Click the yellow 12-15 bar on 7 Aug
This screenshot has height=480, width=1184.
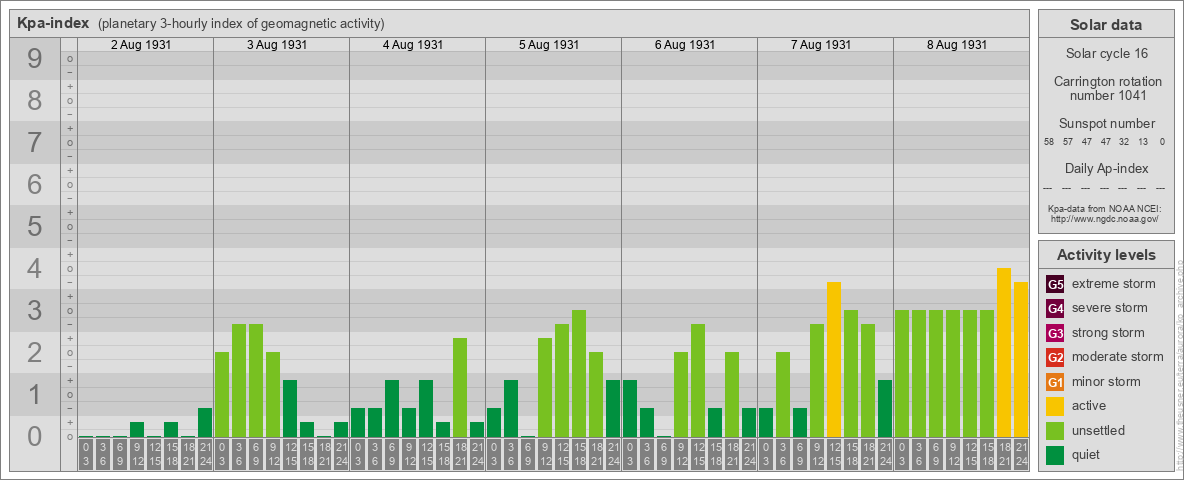pos(834,359)
